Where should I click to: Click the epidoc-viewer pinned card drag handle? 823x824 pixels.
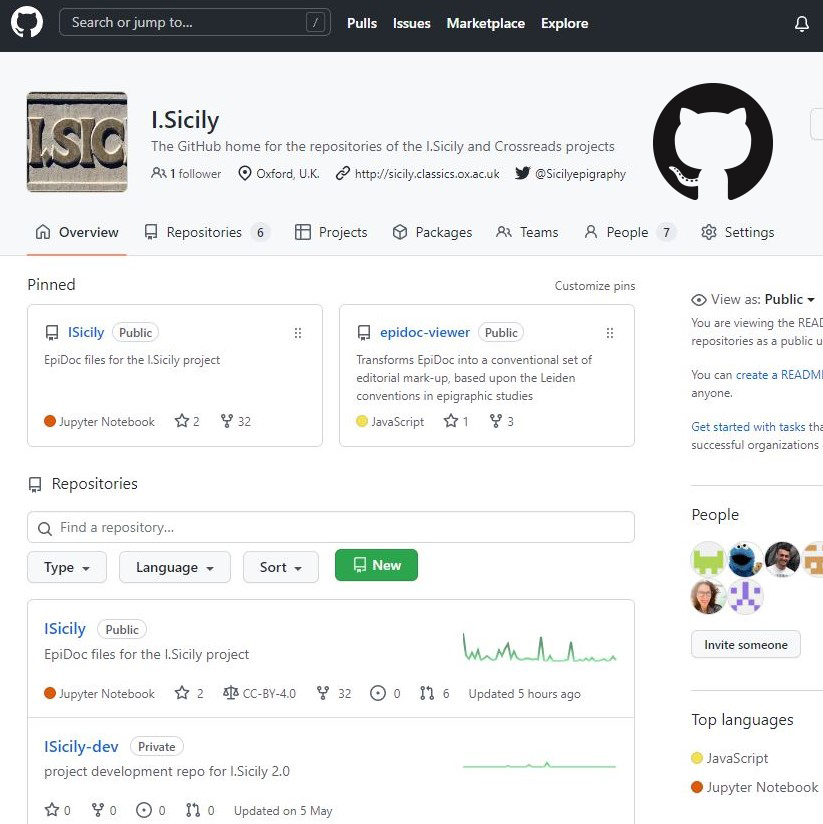pos(609,333)
